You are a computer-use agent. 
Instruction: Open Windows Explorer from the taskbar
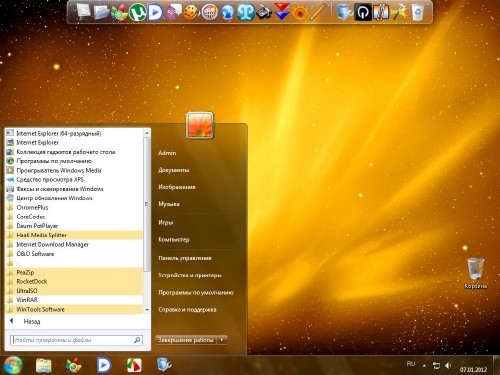[x=44, y=365]
